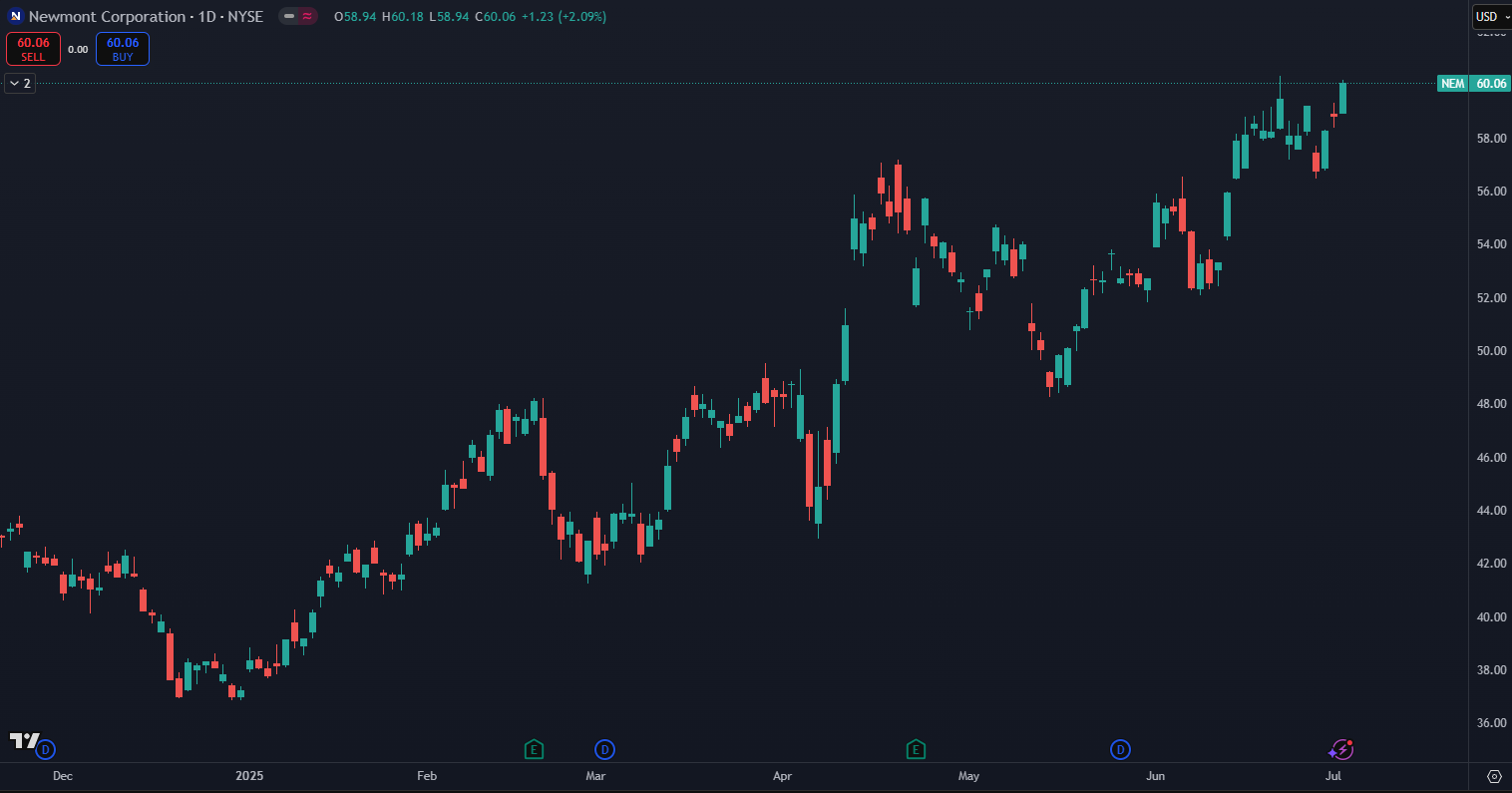Click the 0.00 spread value
The width and height of the screenshot is (1512, 793).
(x=78, y=49)
